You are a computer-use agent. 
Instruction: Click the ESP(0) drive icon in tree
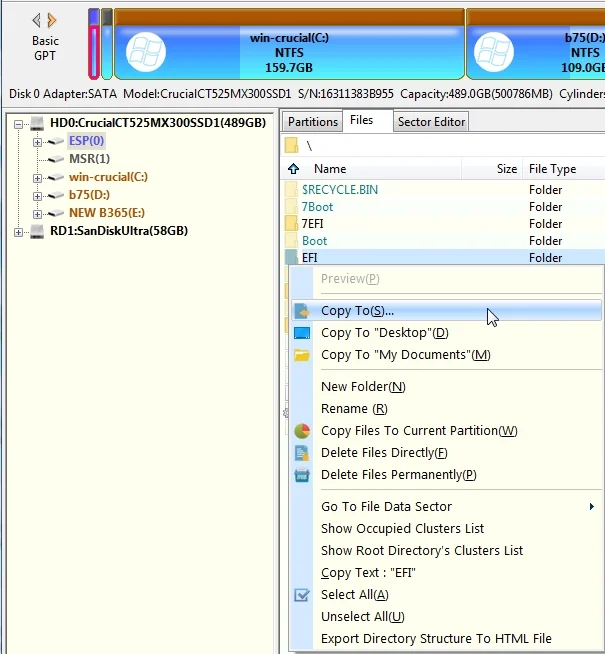click(56, 141)
